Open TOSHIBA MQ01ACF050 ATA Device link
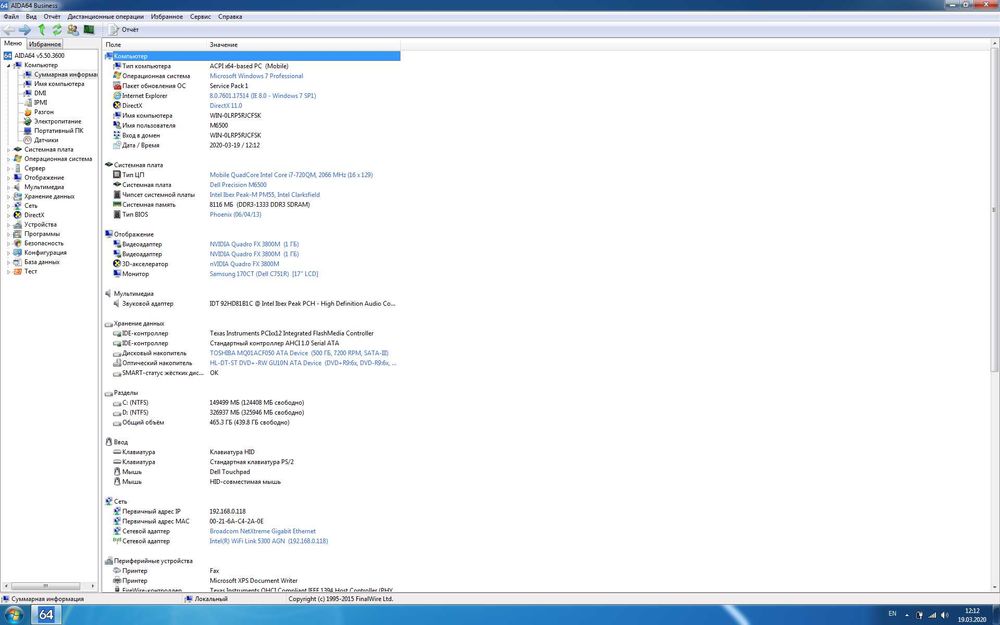 (299, 353)
